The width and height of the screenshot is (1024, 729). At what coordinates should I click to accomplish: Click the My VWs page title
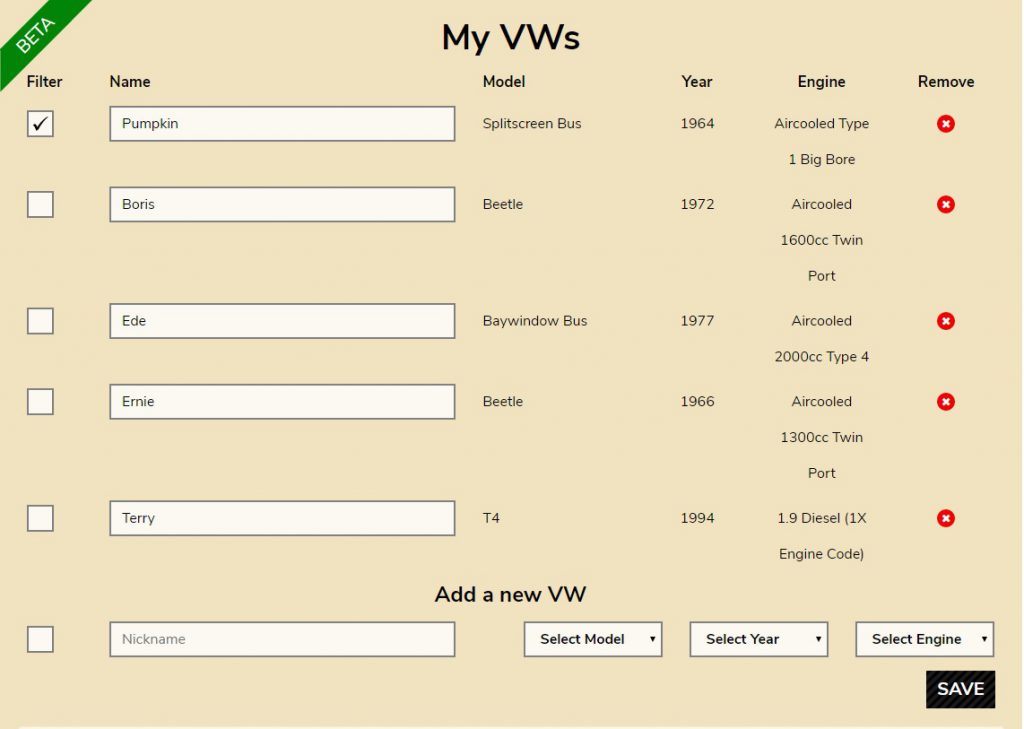pyautogui.click(x=511, y=37)
